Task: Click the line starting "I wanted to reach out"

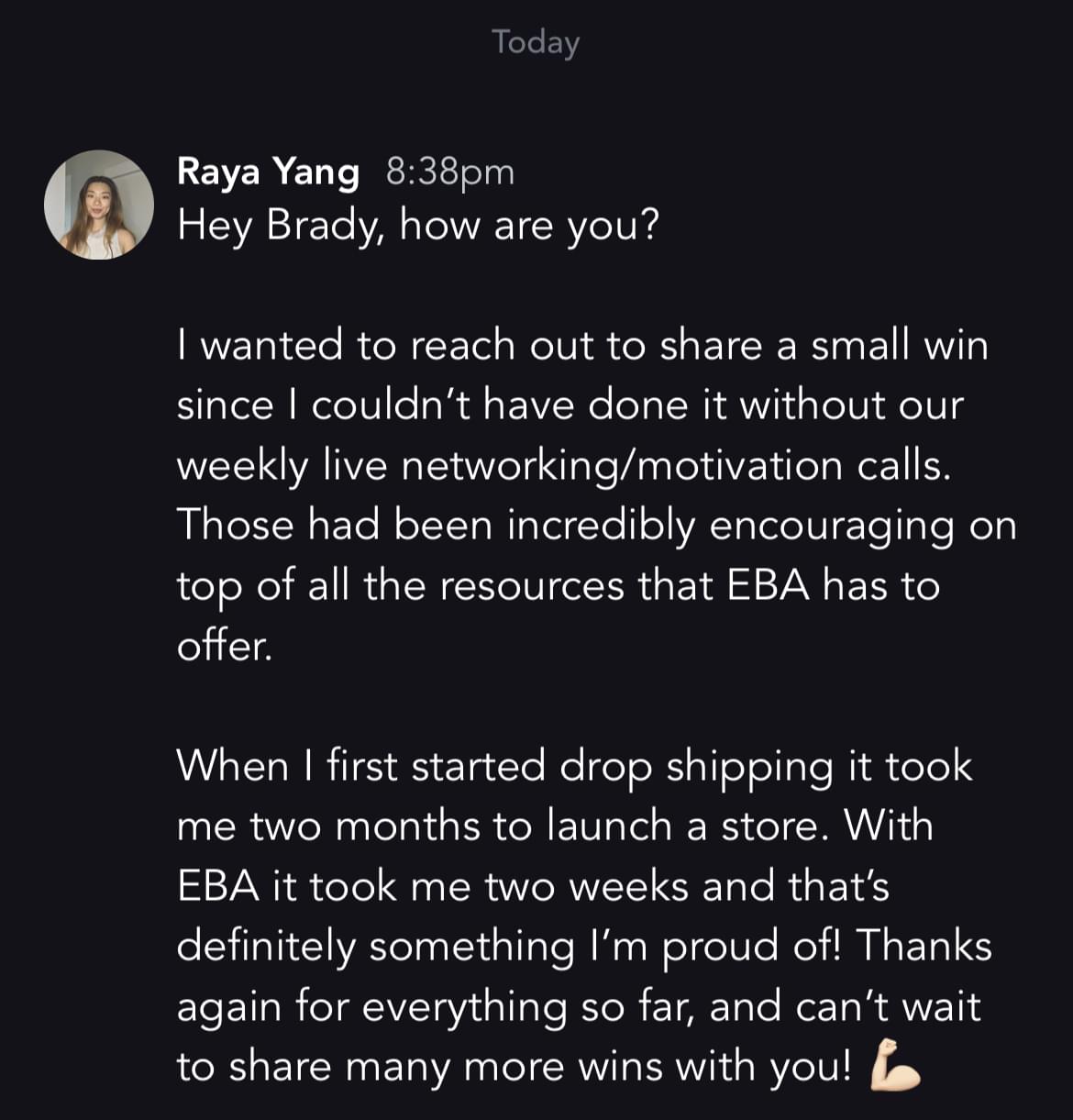Action: pos(582,346)
